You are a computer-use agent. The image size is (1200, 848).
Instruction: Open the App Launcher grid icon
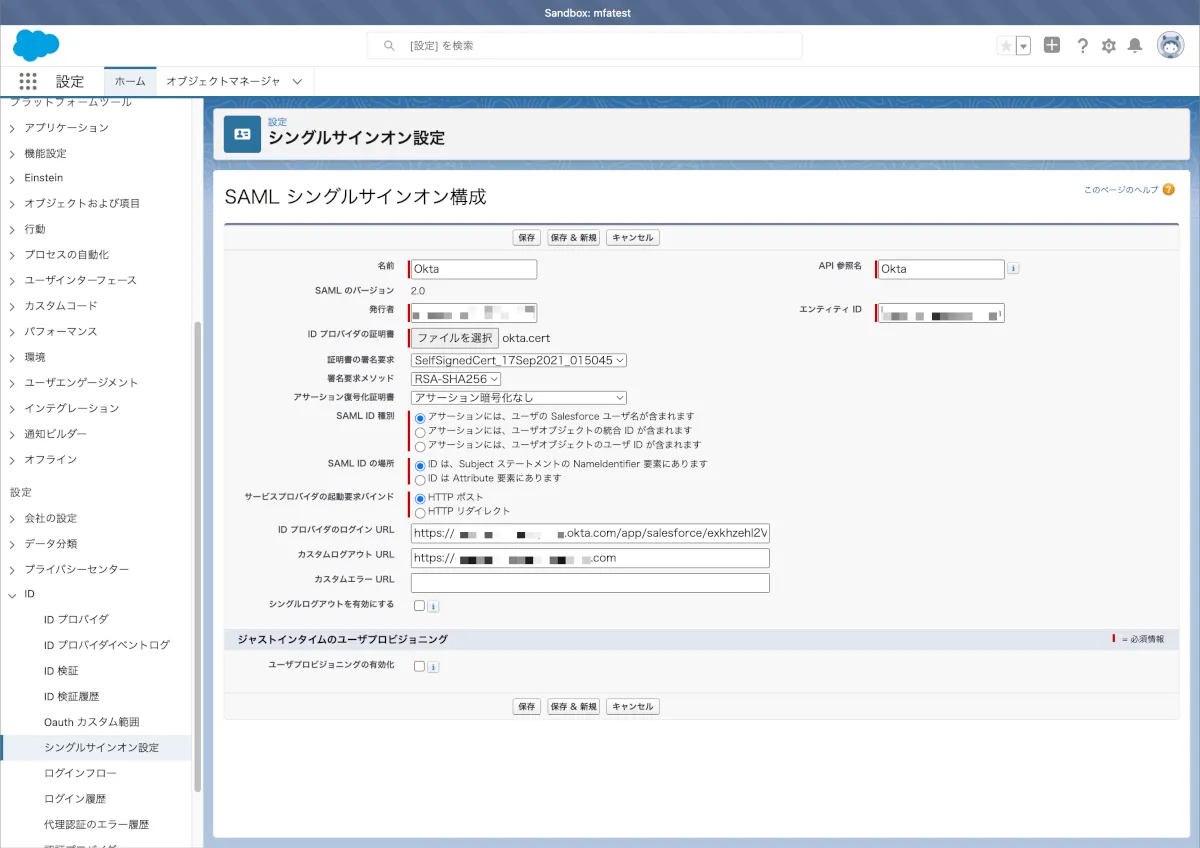(x=28, y=81)
